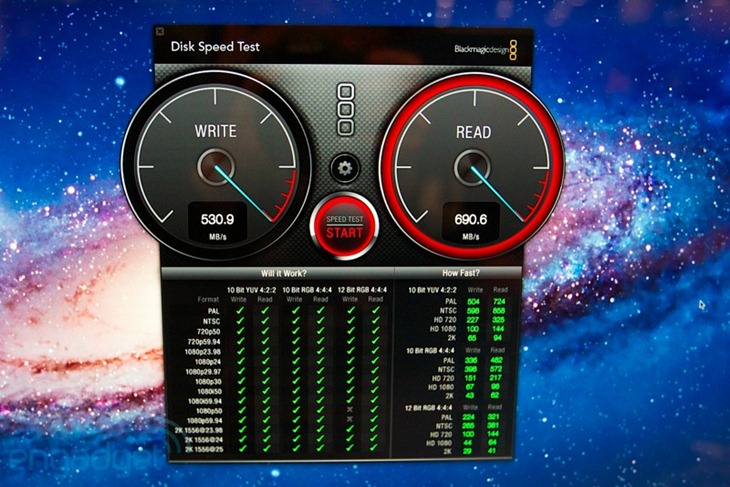
Task: Click '12 Bit RGB 4:4:4' header in How Fast
Action: pos(428,408)
